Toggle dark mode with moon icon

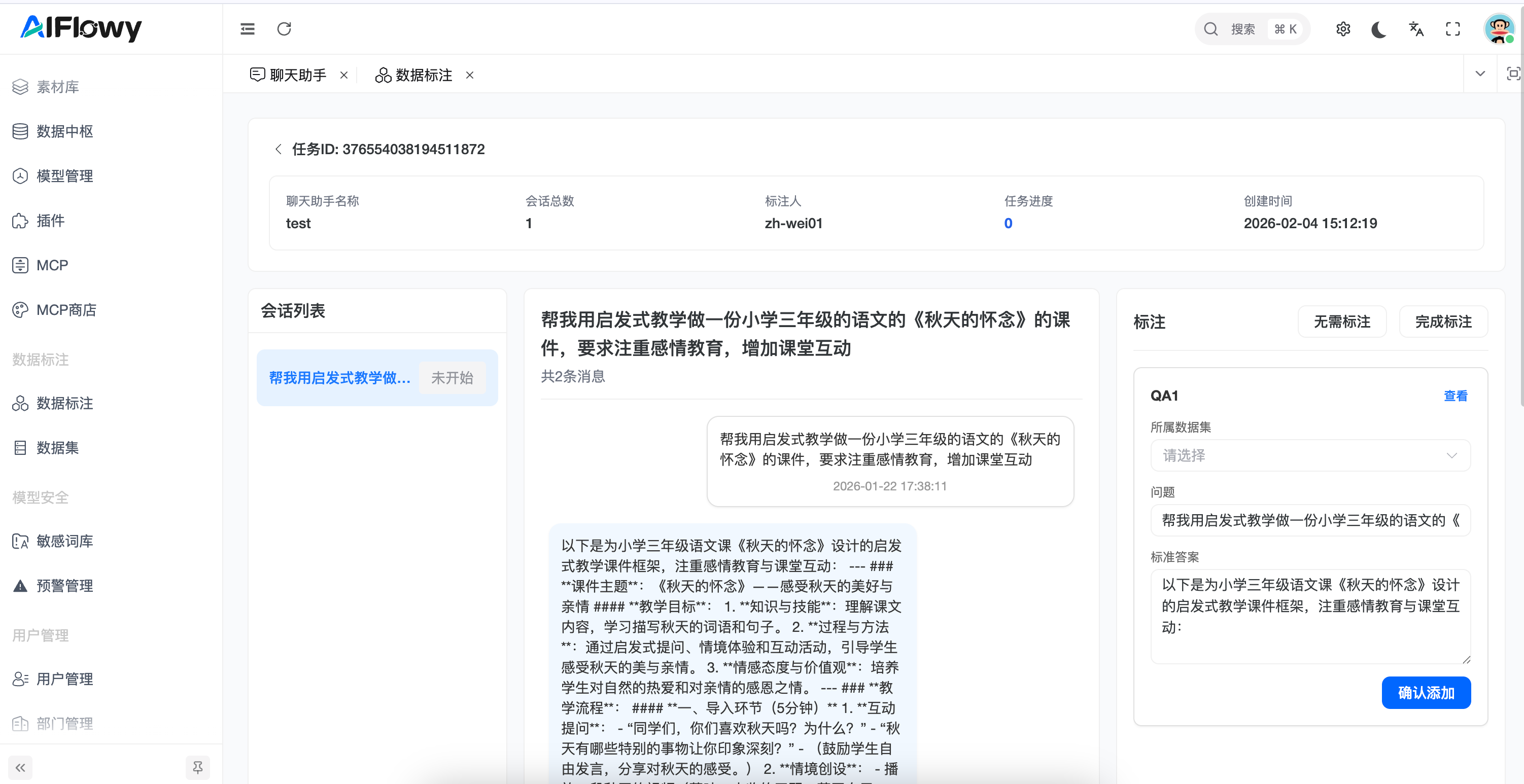click(1378, 29)
